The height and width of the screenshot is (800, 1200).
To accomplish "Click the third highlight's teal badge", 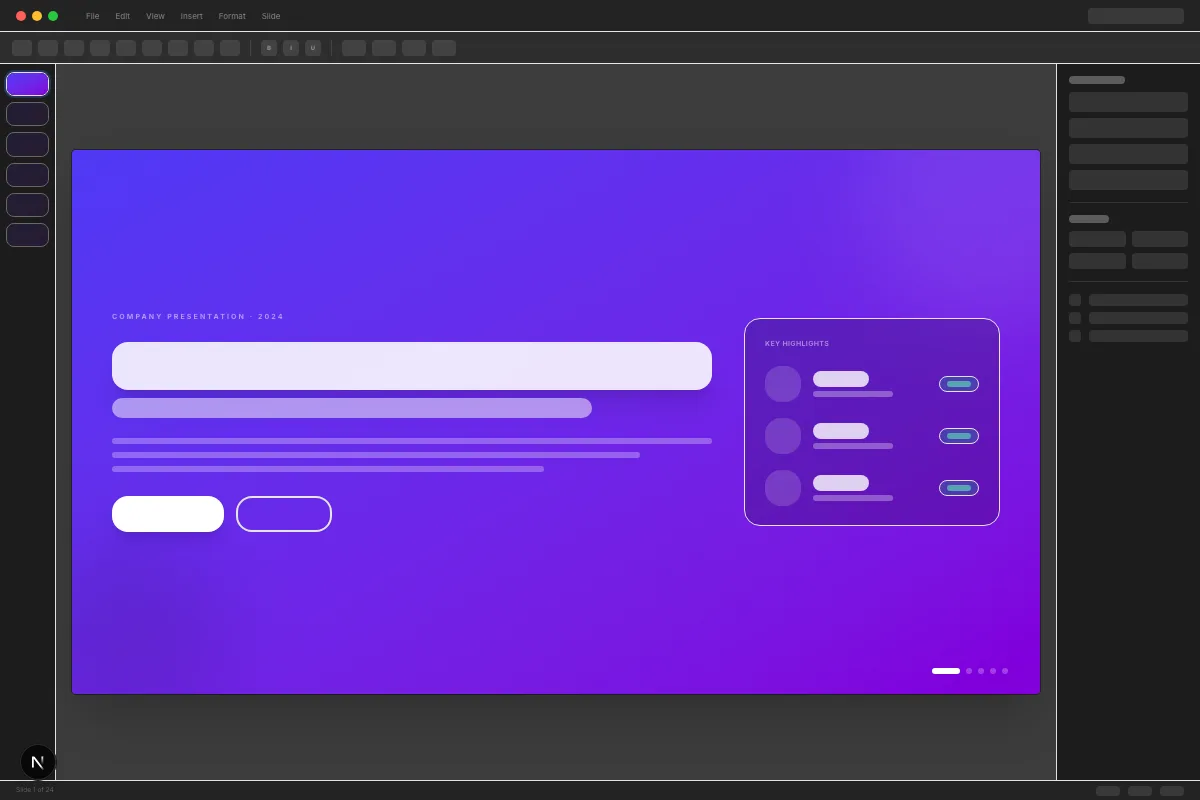I will (959, 488).
